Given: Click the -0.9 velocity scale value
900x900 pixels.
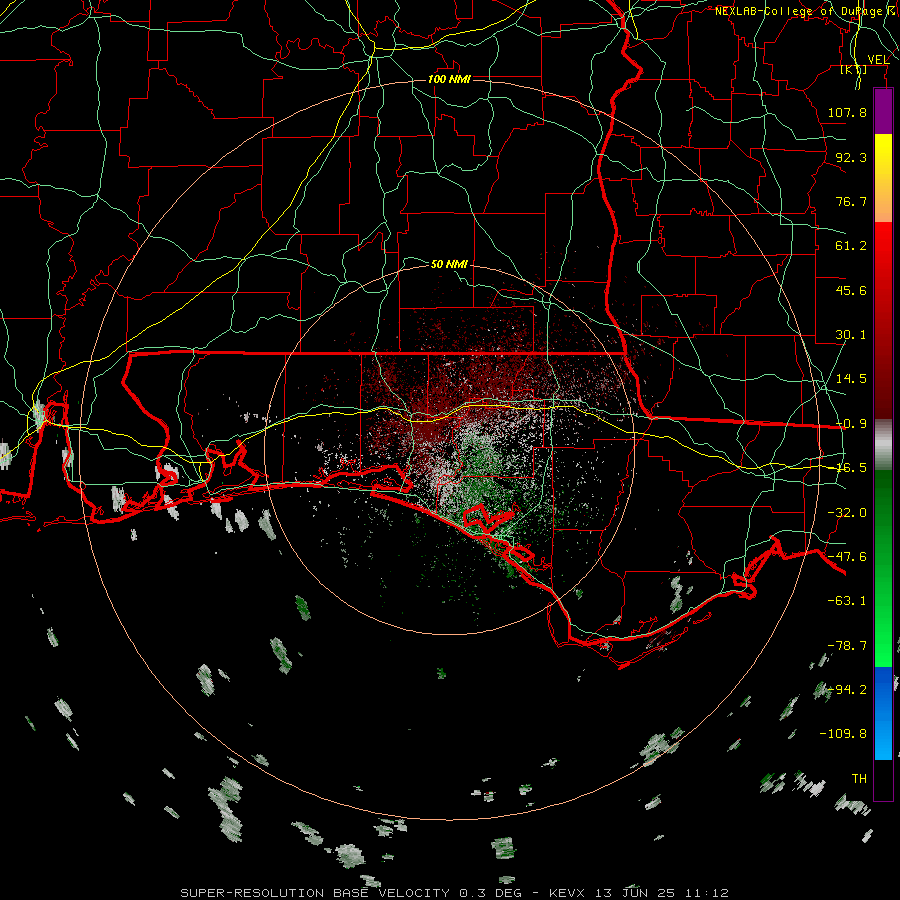Looking at the screenshot, I should point(851,424).
